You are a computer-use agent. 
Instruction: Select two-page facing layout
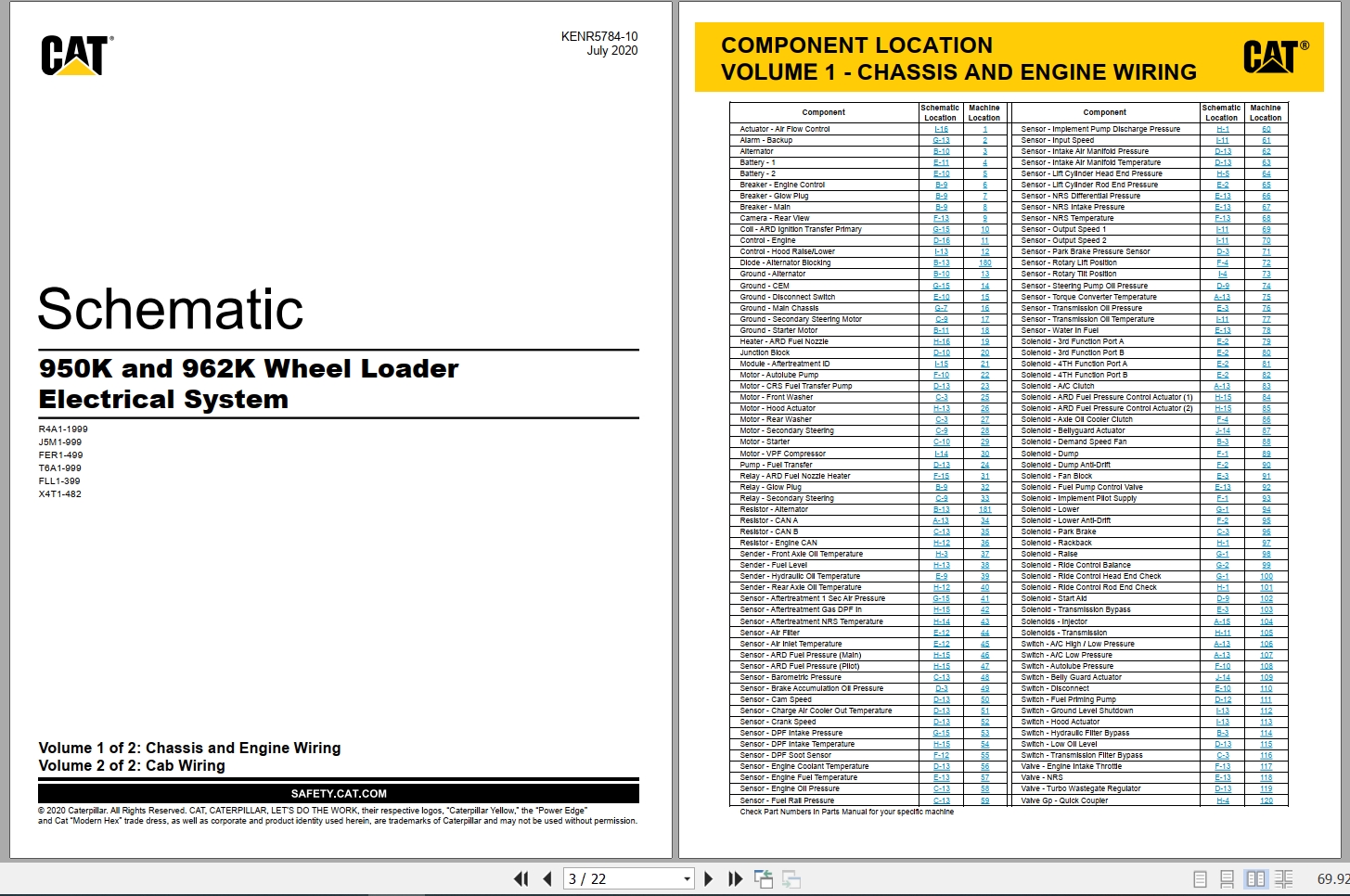[1255, 878]
